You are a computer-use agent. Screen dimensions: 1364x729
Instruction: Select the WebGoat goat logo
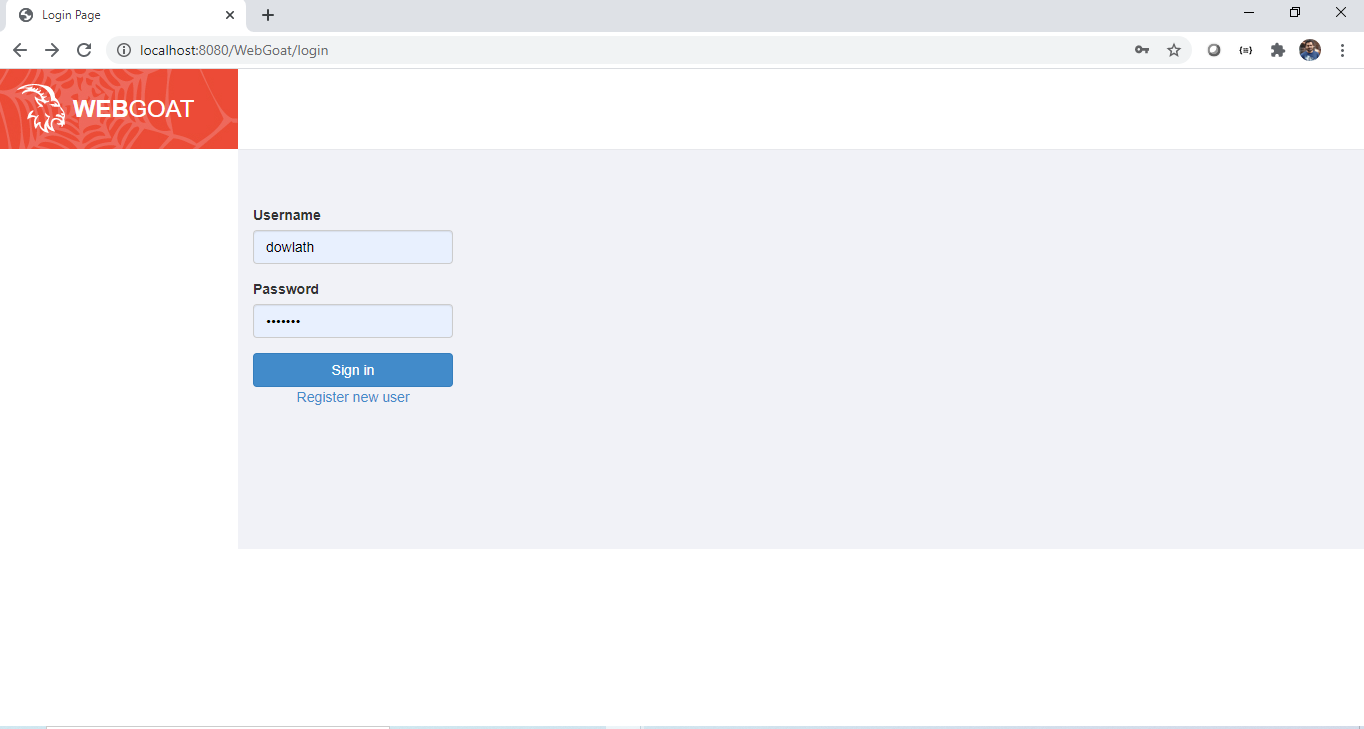42,107
